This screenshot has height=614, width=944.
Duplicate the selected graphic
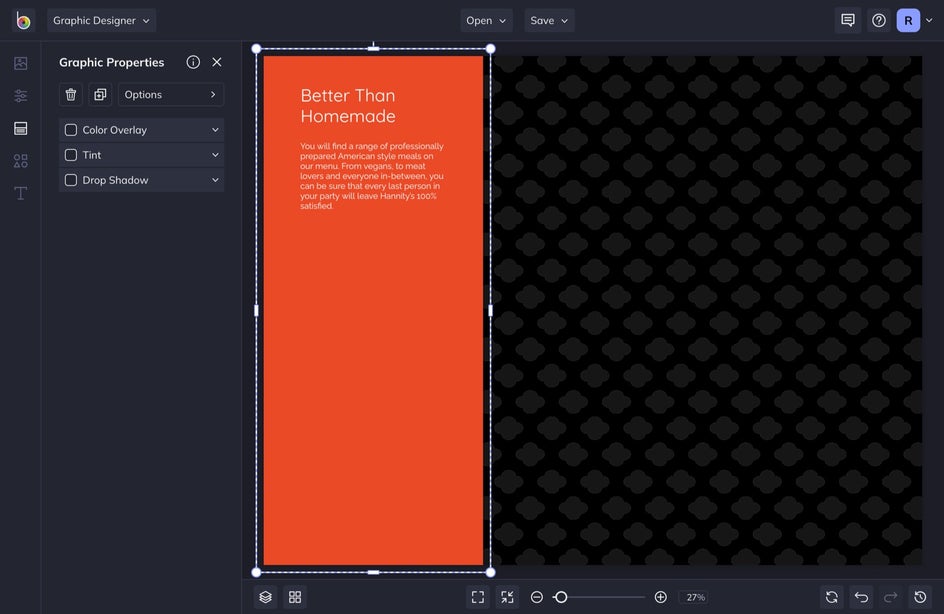tap(100, 94)
